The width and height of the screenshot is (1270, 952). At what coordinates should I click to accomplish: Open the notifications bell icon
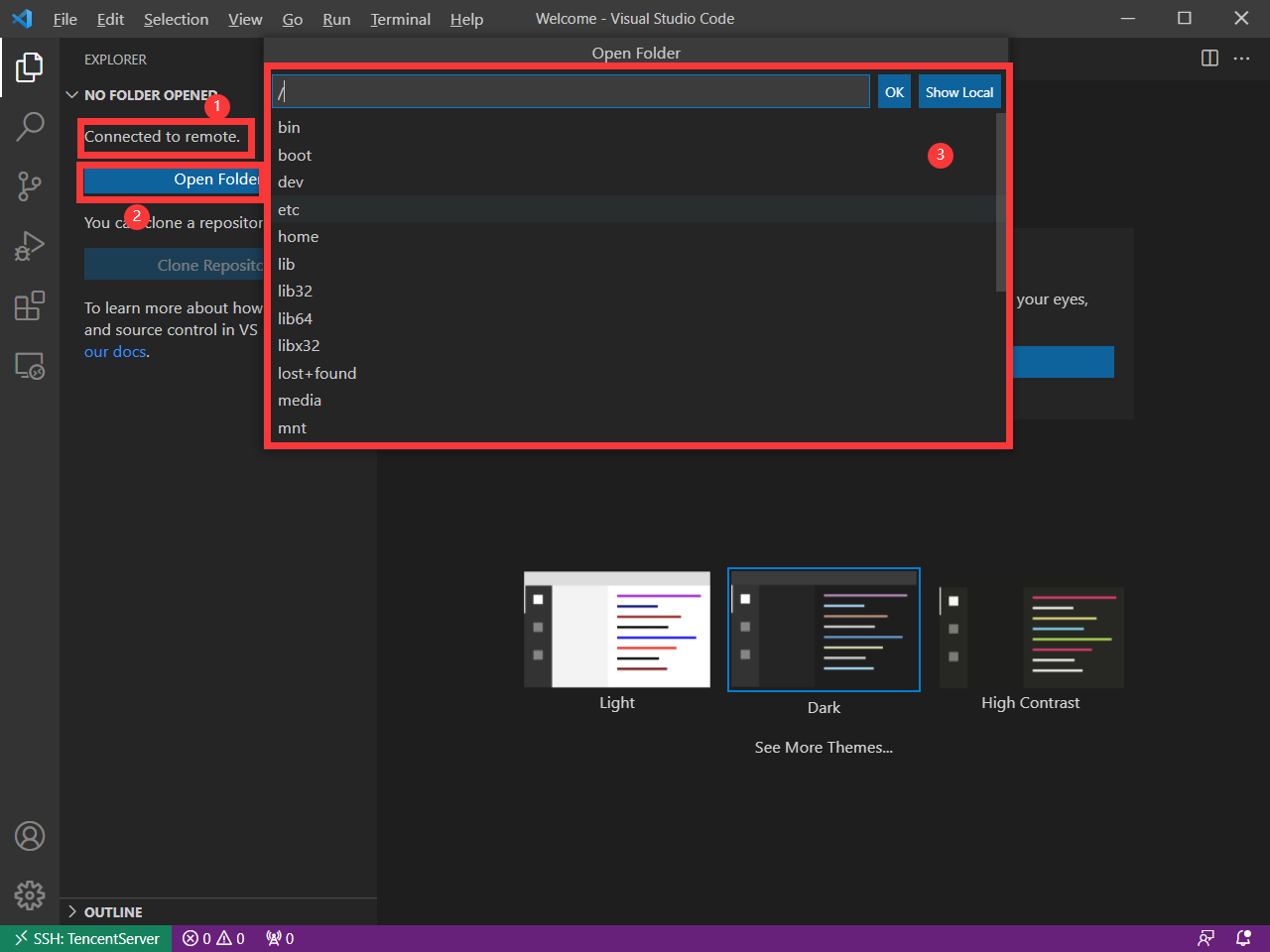[1243, 938]
